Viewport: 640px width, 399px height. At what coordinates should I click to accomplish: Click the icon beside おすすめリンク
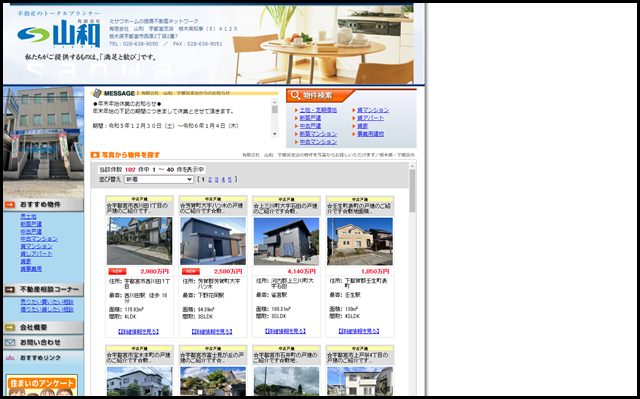(x=10, y=358)
